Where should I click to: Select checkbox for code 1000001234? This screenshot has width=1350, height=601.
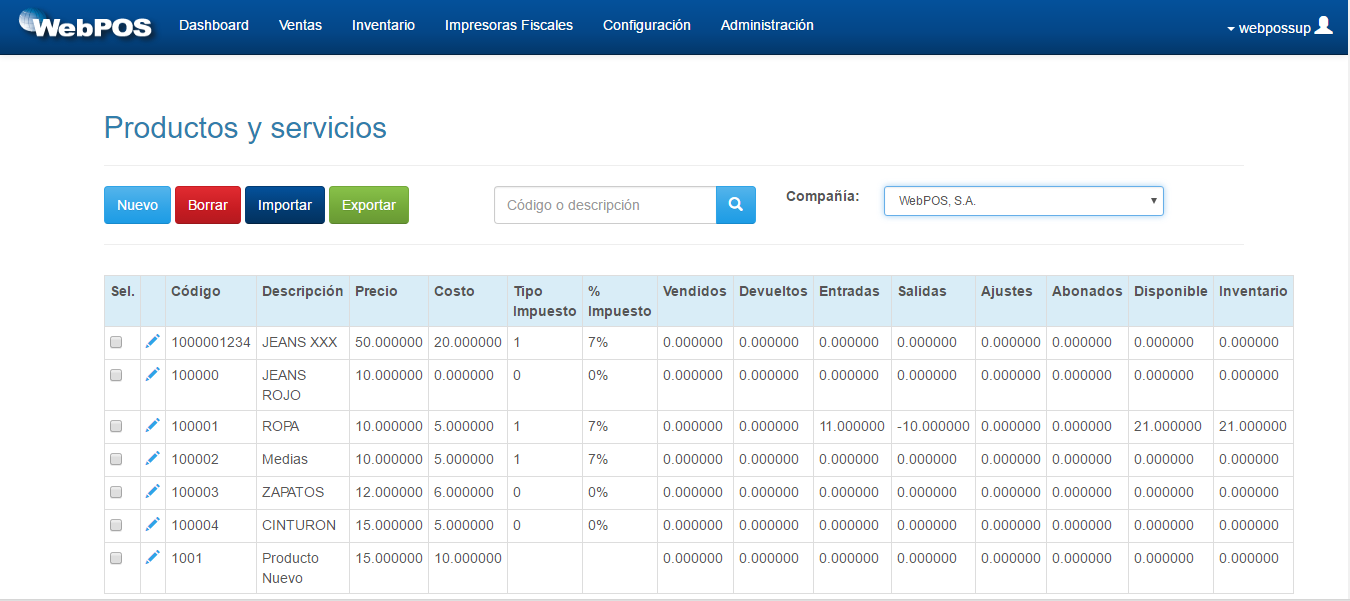coord(116,342)
